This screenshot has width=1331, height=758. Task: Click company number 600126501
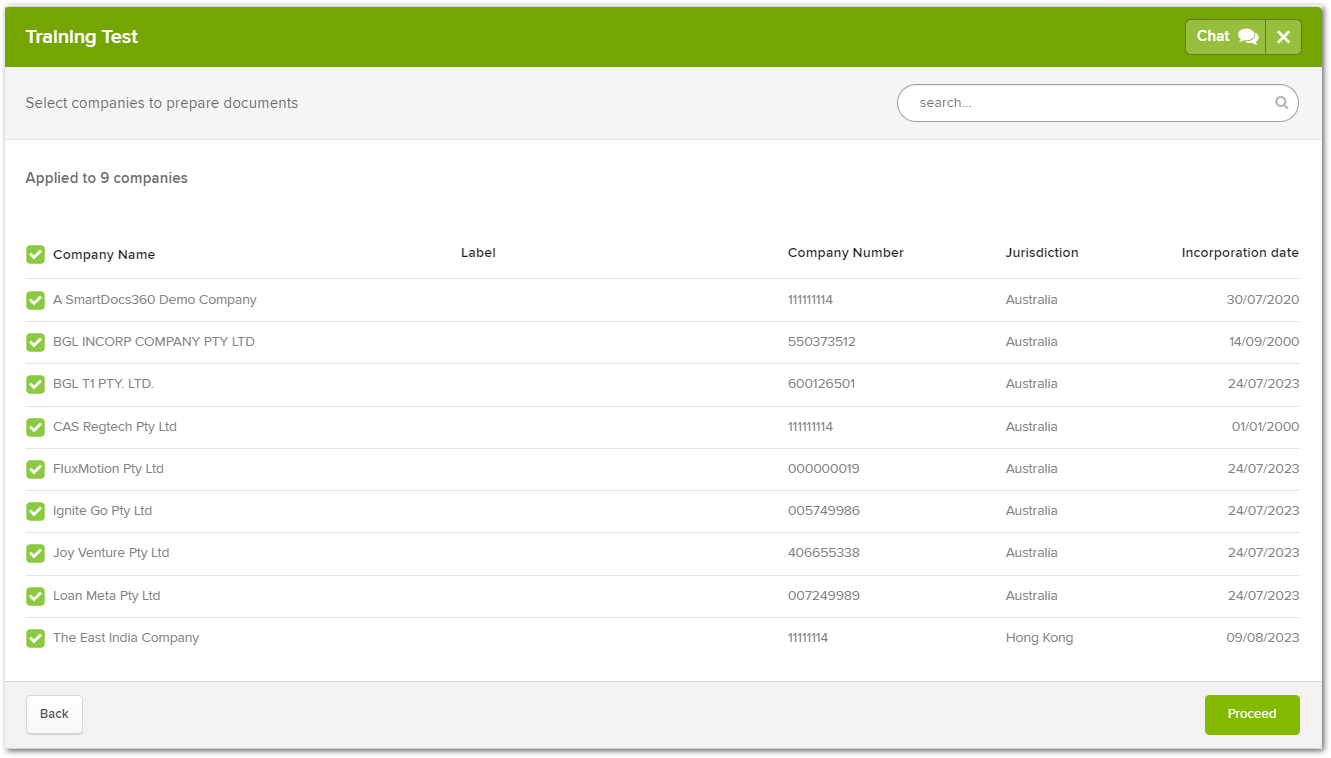tap(822, 384)
